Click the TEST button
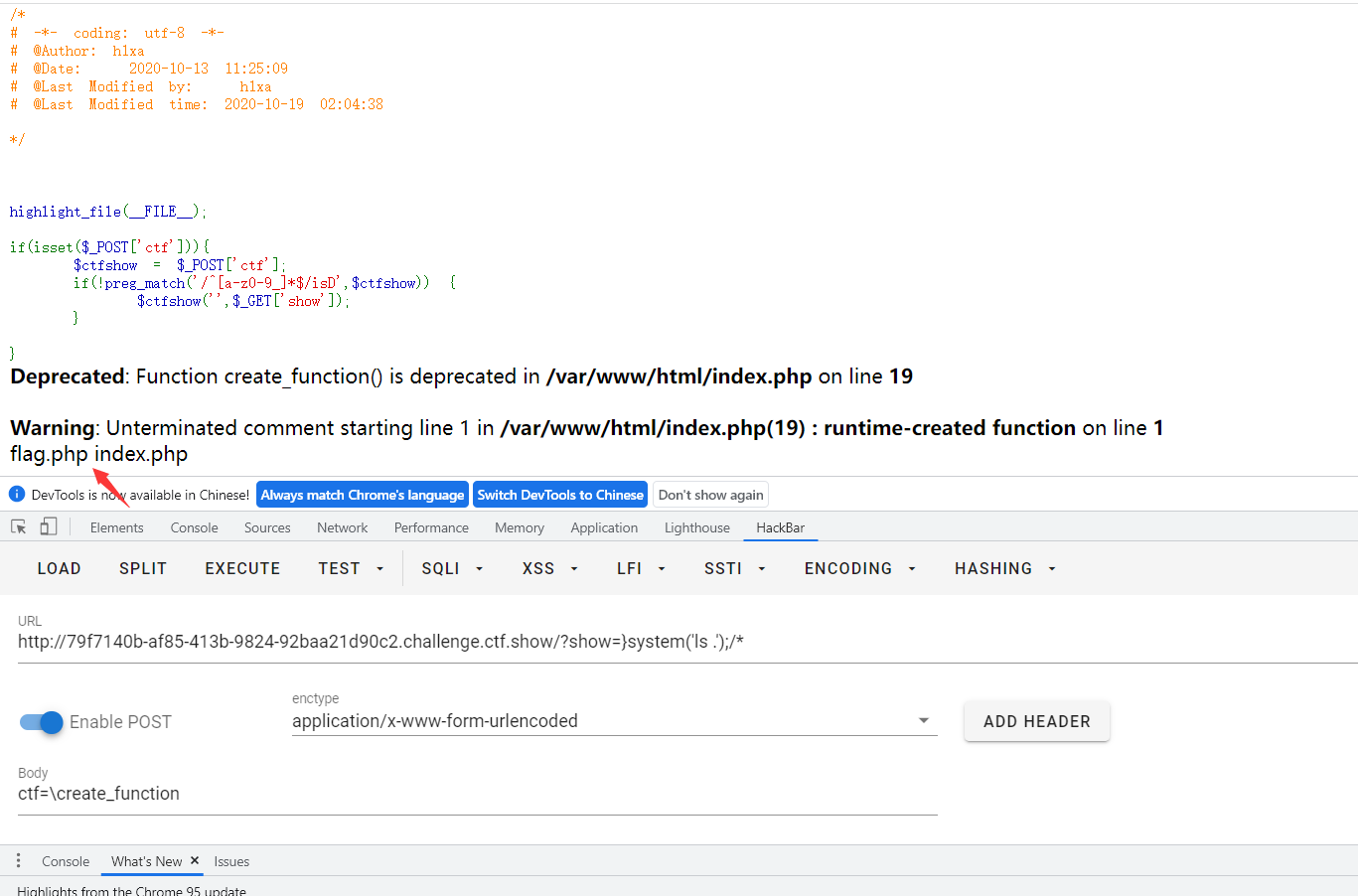 click(339, 568)
